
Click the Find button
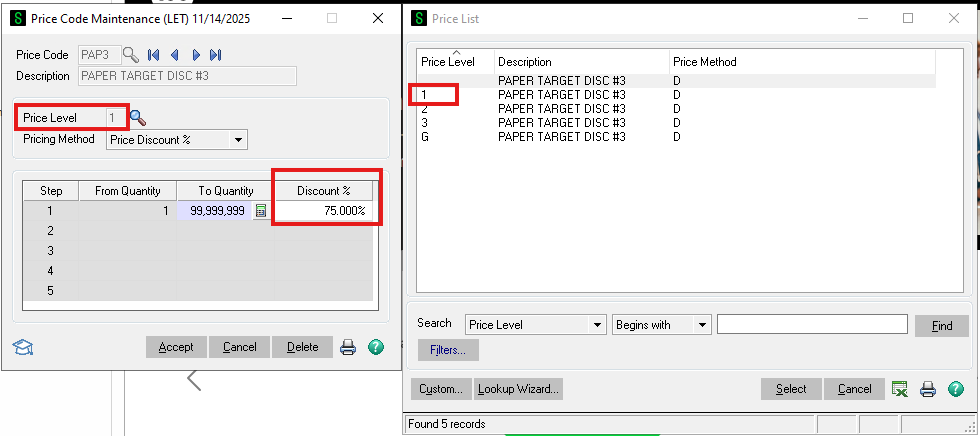[941, 326]
